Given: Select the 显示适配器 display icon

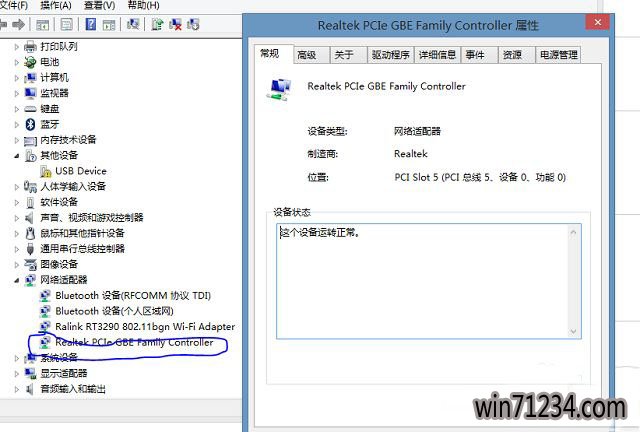Looking at the screenshot, I should 30,373.
